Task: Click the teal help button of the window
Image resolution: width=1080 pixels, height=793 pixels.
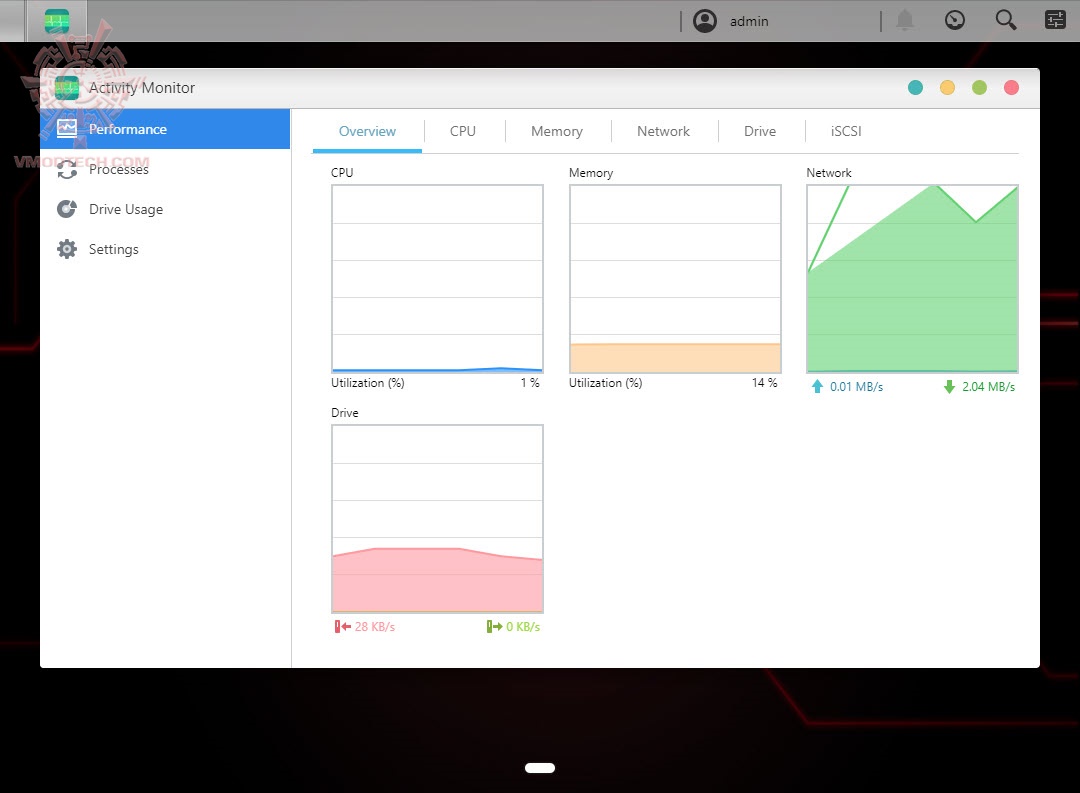Action: pos(915,87)
